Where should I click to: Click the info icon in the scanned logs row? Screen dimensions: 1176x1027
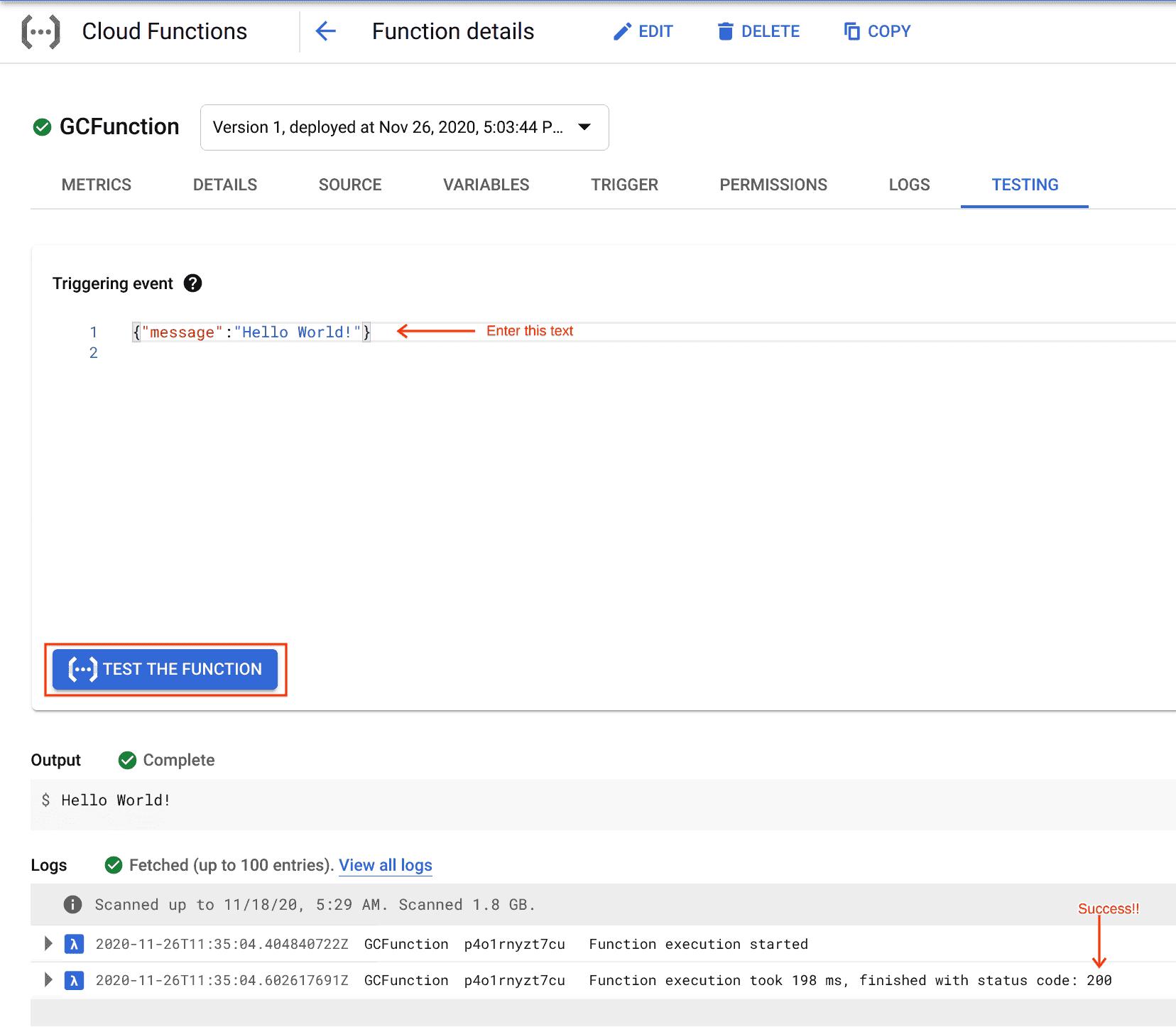[72, 904]
